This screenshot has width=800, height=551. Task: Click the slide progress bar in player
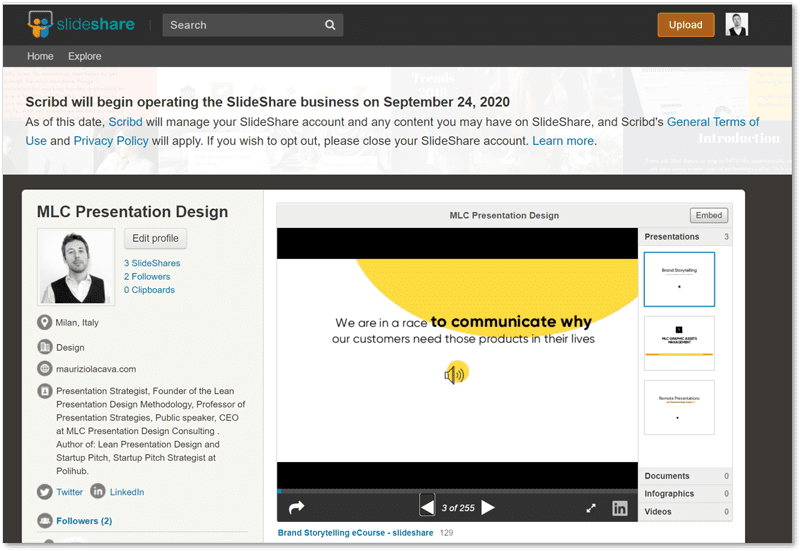pyautogui.click(x=457, y=491)
